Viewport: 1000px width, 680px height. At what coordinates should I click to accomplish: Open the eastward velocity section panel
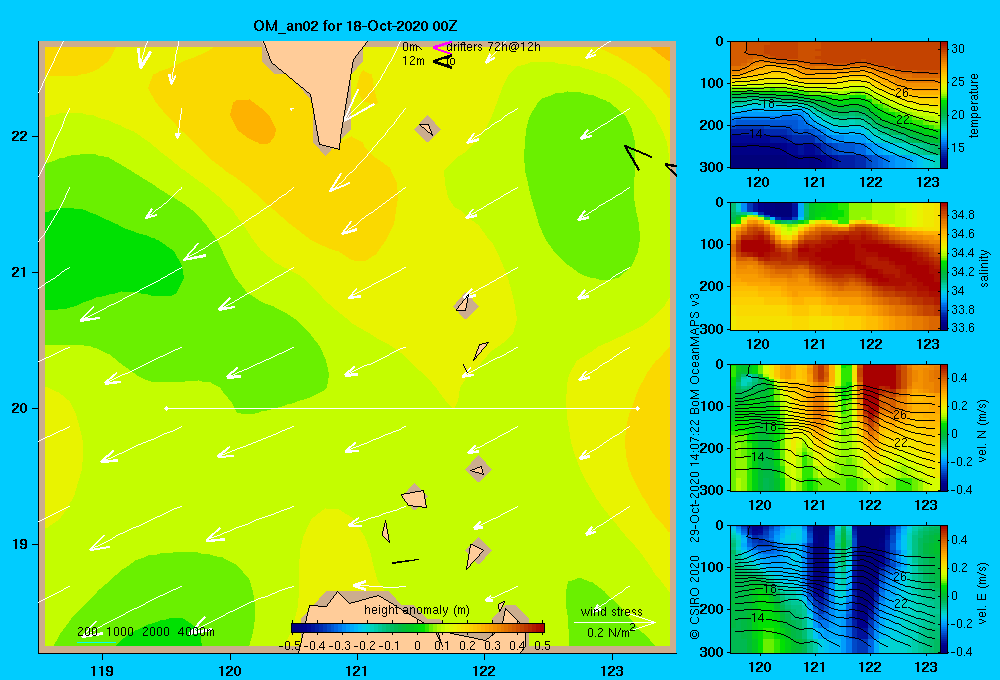834,589
